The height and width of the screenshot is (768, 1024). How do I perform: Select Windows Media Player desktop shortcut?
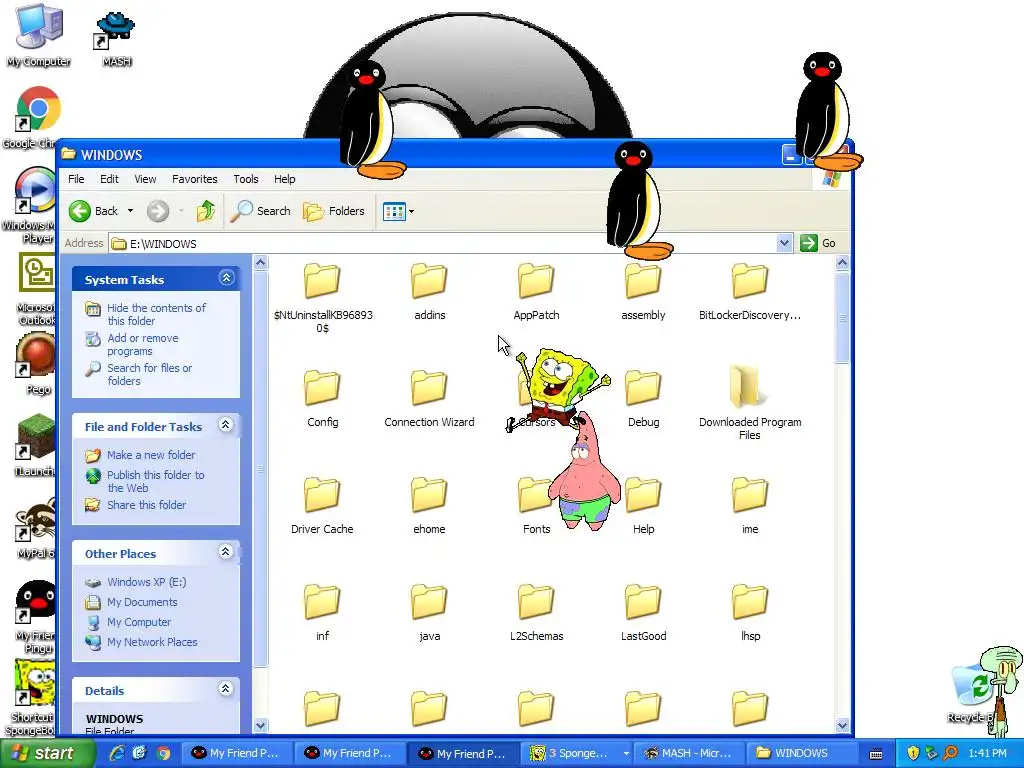pyautogui.click(x=29, y=205)
